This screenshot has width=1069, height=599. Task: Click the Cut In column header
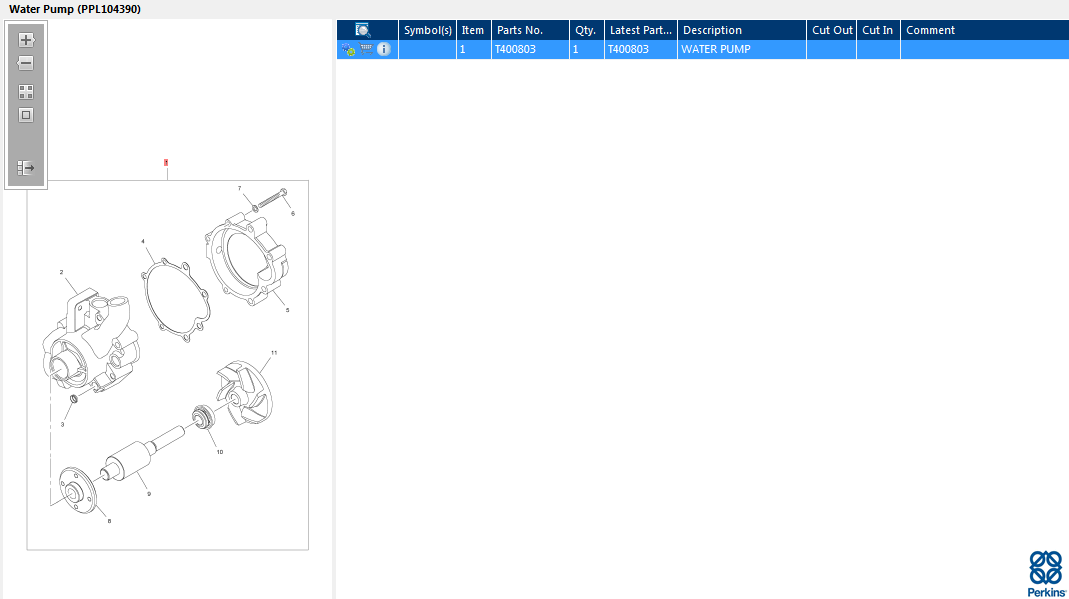878,30
